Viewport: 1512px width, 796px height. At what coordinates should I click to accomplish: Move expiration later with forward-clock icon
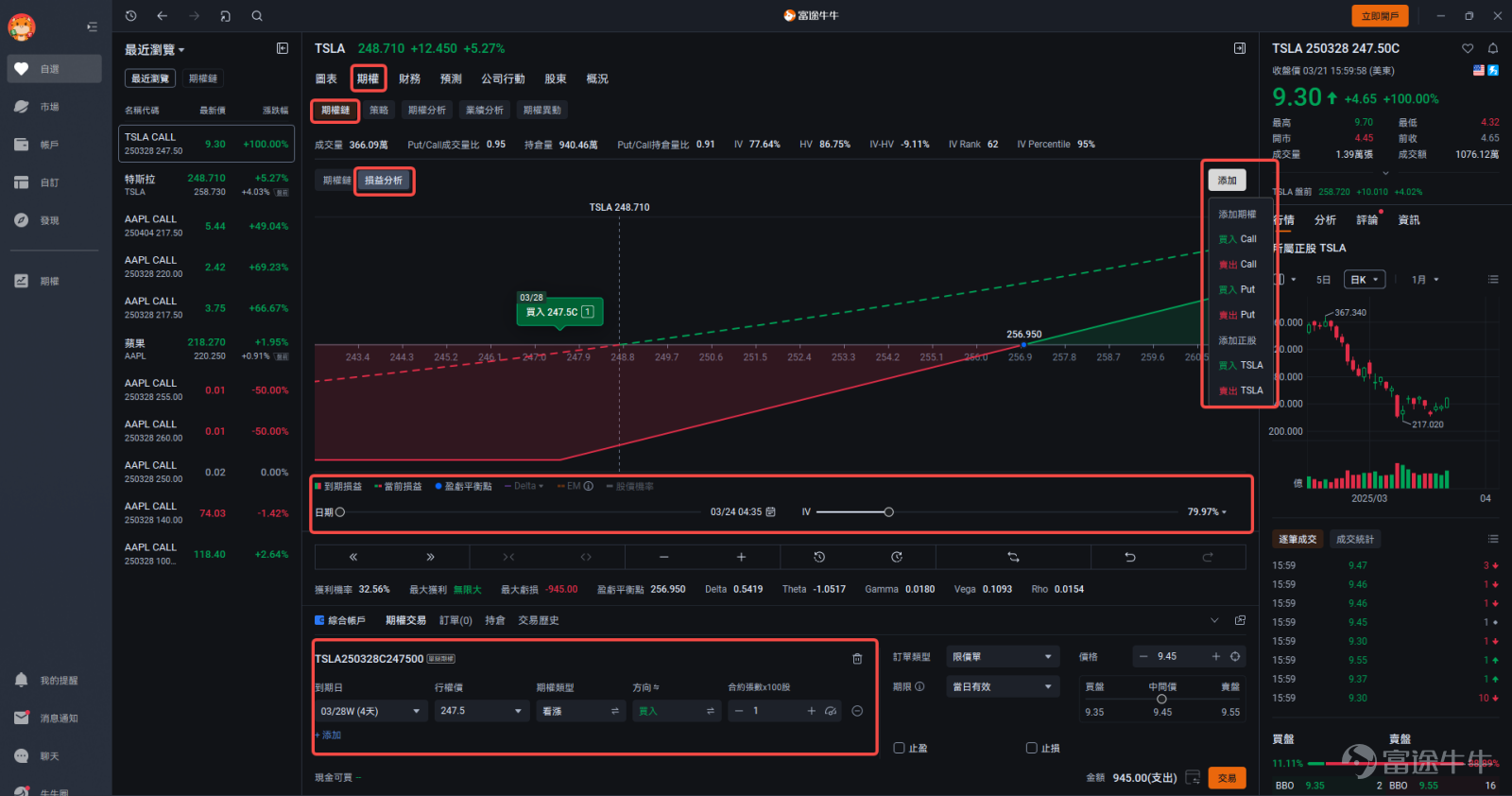click(897, 557)
